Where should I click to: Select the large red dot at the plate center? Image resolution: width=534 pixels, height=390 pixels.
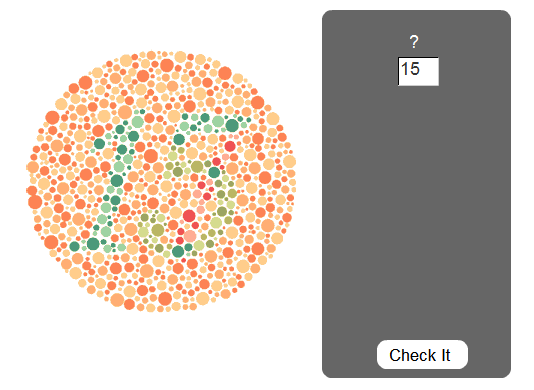189,216
